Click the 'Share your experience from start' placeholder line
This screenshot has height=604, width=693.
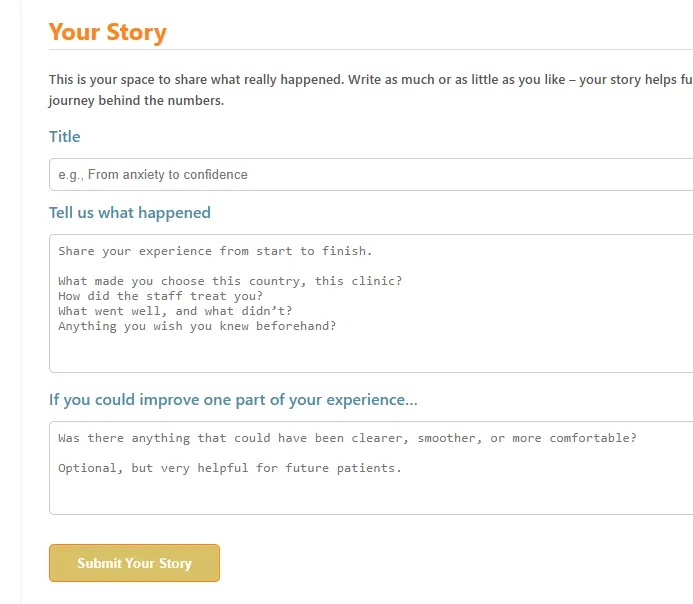click(x=215, y=251)
